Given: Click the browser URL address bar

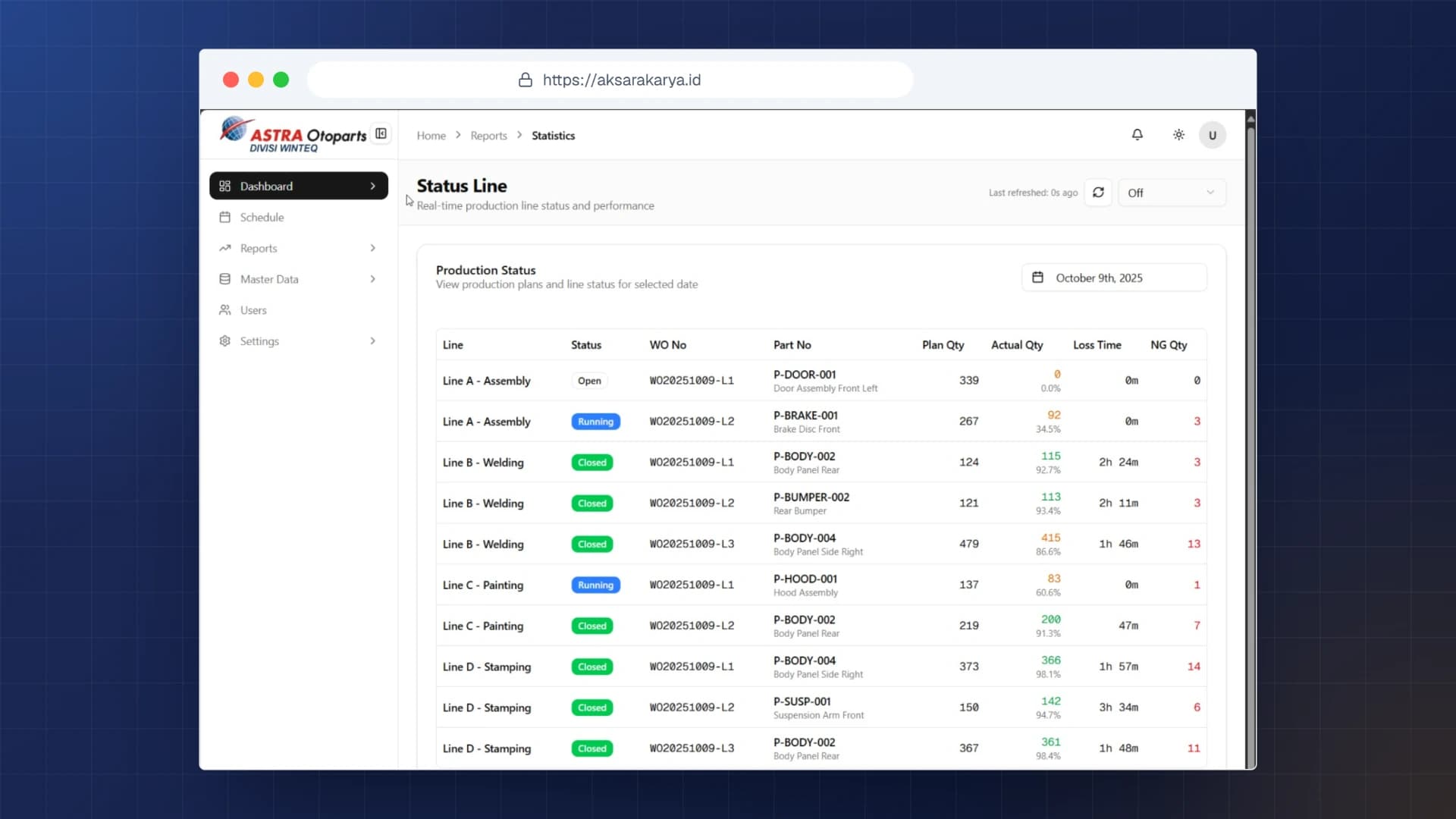Looking at the screenshot, I should tap(610, 80).
